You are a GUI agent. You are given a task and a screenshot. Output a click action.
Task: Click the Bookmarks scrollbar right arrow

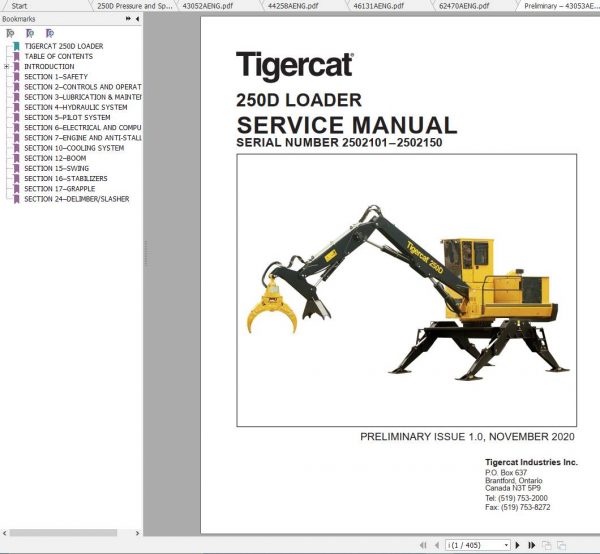click(x=138, y=533)
